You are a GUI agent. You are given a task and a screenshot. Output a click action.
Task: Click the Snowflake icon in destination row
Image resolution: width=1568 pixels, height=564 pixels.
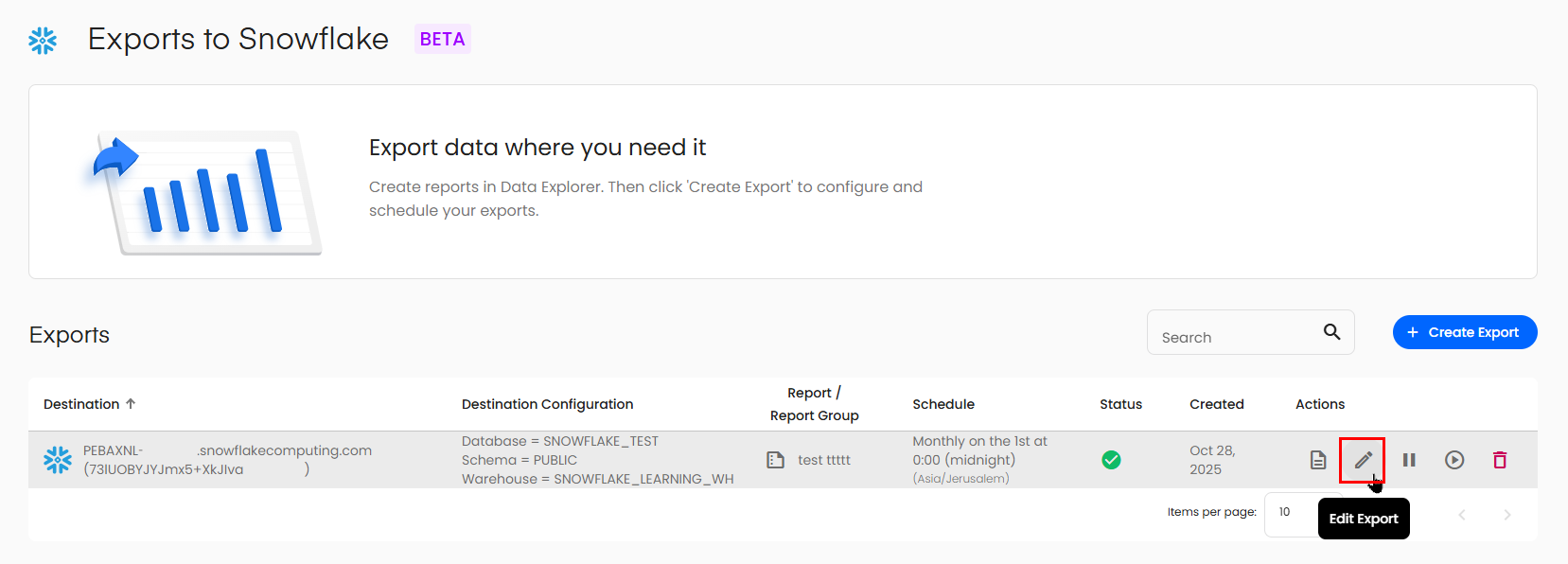pyautogui.click(x=58, y=460)
